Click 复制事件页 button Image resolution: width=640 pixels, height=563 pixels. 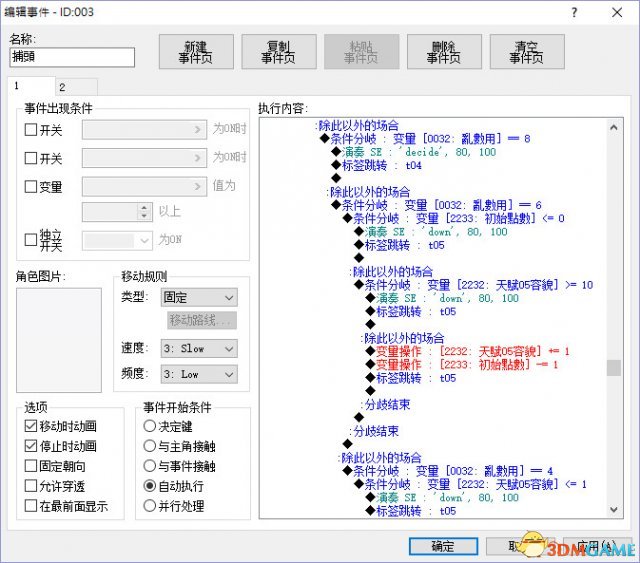pyautogui.click(x=279, y=52)
